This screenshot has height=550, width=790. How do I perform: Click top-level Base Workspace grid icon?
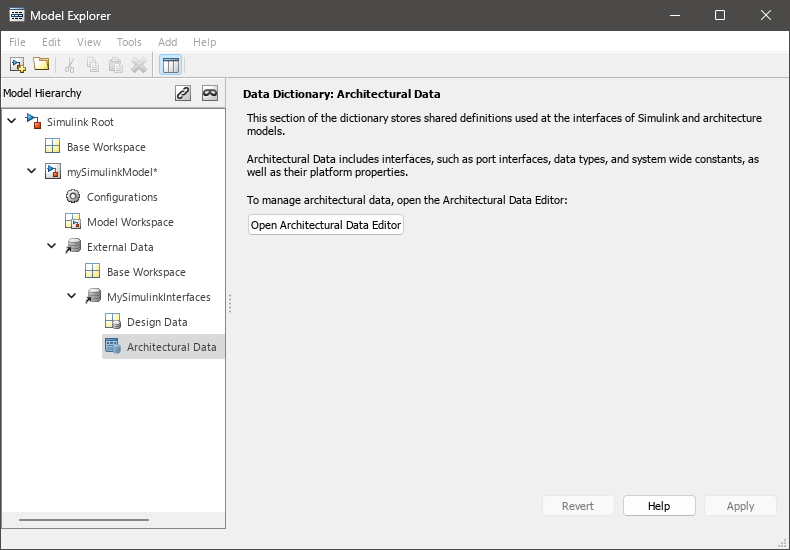[52, 146]
